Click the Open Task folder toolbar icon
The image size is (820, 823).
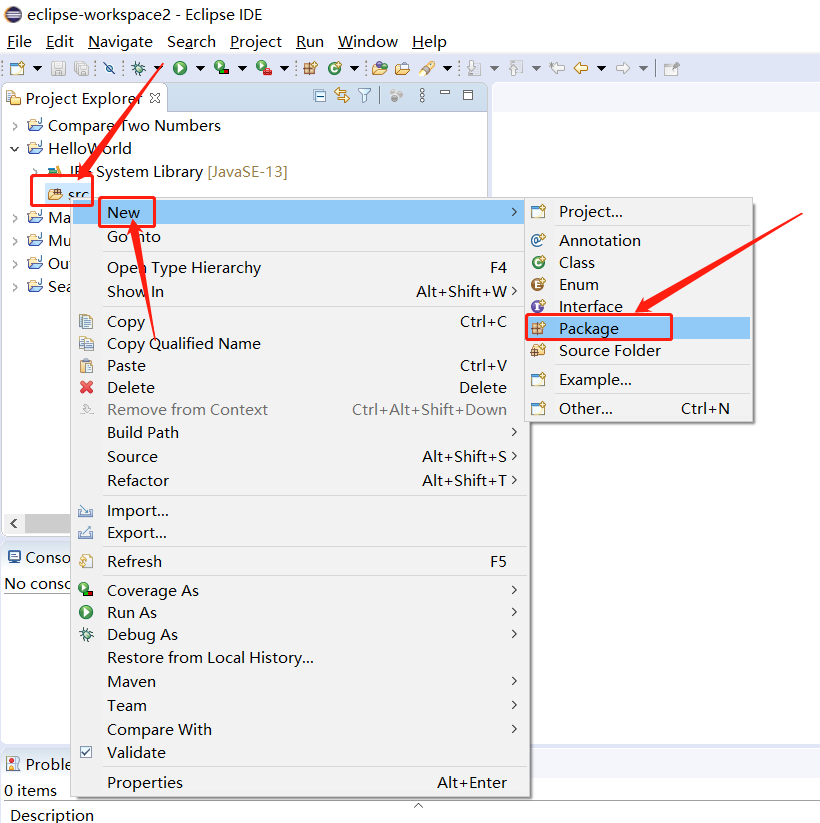pyautogui.click(x=402, y=68)
